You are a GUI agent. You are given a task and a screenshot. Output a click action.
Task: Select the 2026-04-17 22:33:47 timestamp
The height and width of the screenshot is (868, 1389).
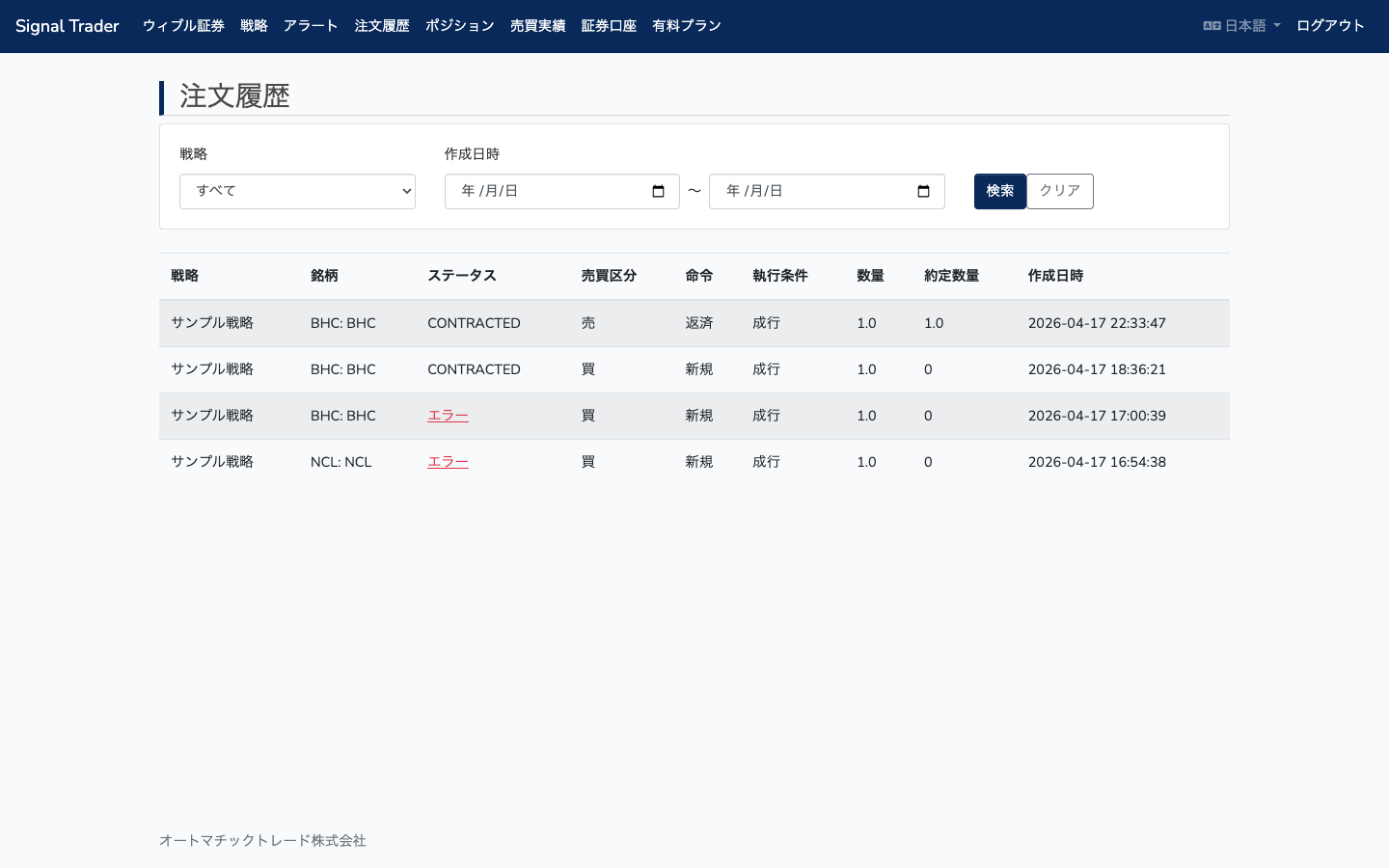tap(1097, 323)
